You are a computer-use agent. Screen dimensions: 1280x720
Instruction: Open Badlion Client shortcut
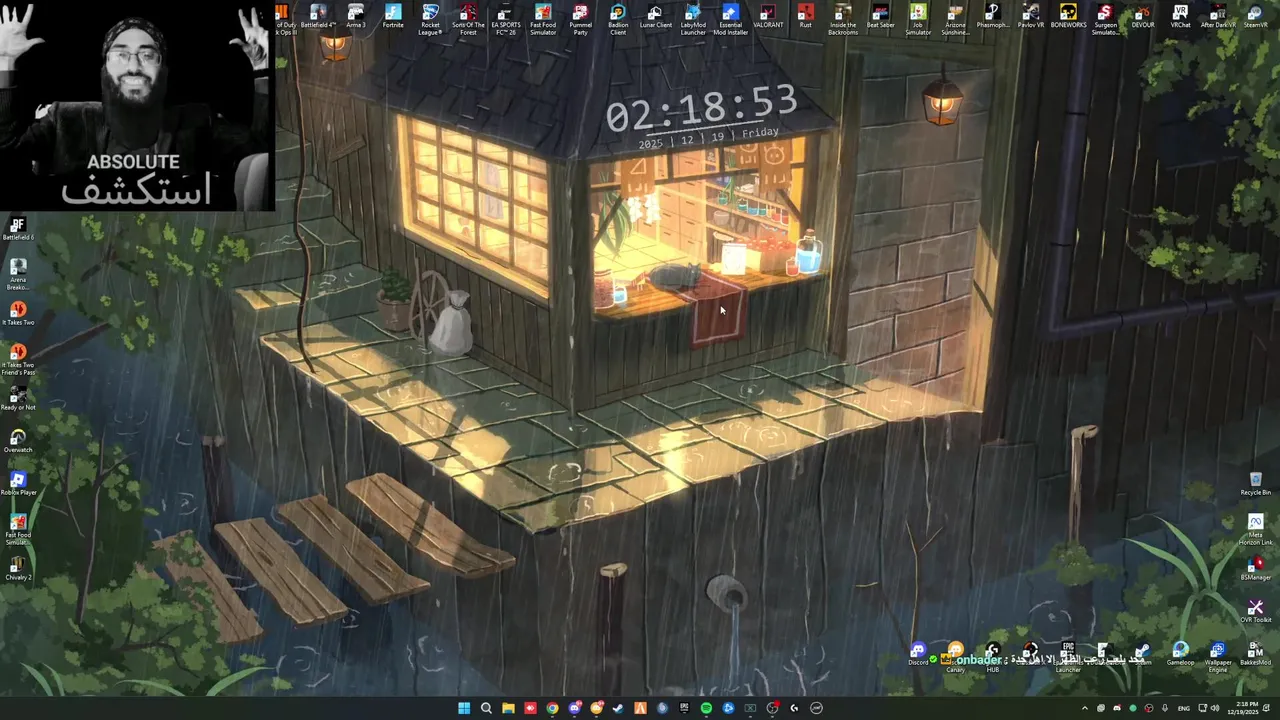tap(618, 19)
